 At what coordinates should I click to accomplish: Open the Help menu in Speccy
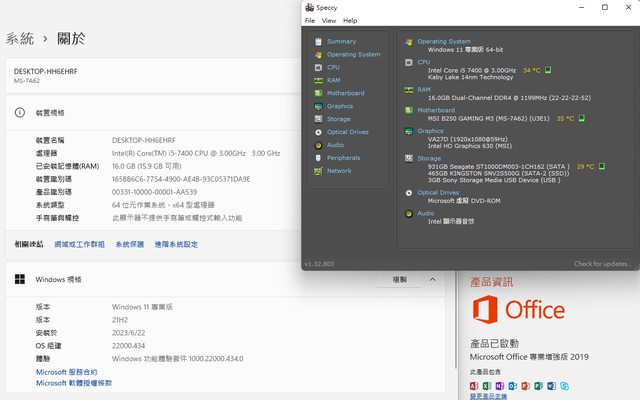click(350, 20)
